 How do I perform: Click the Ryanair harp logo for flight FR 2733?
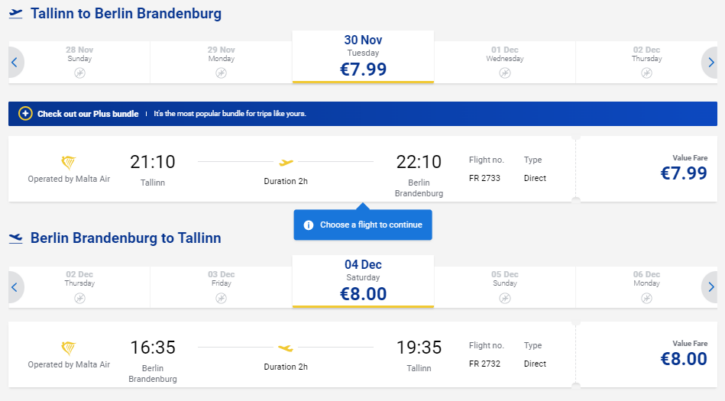pyautogui.click(x=68, y=162)
